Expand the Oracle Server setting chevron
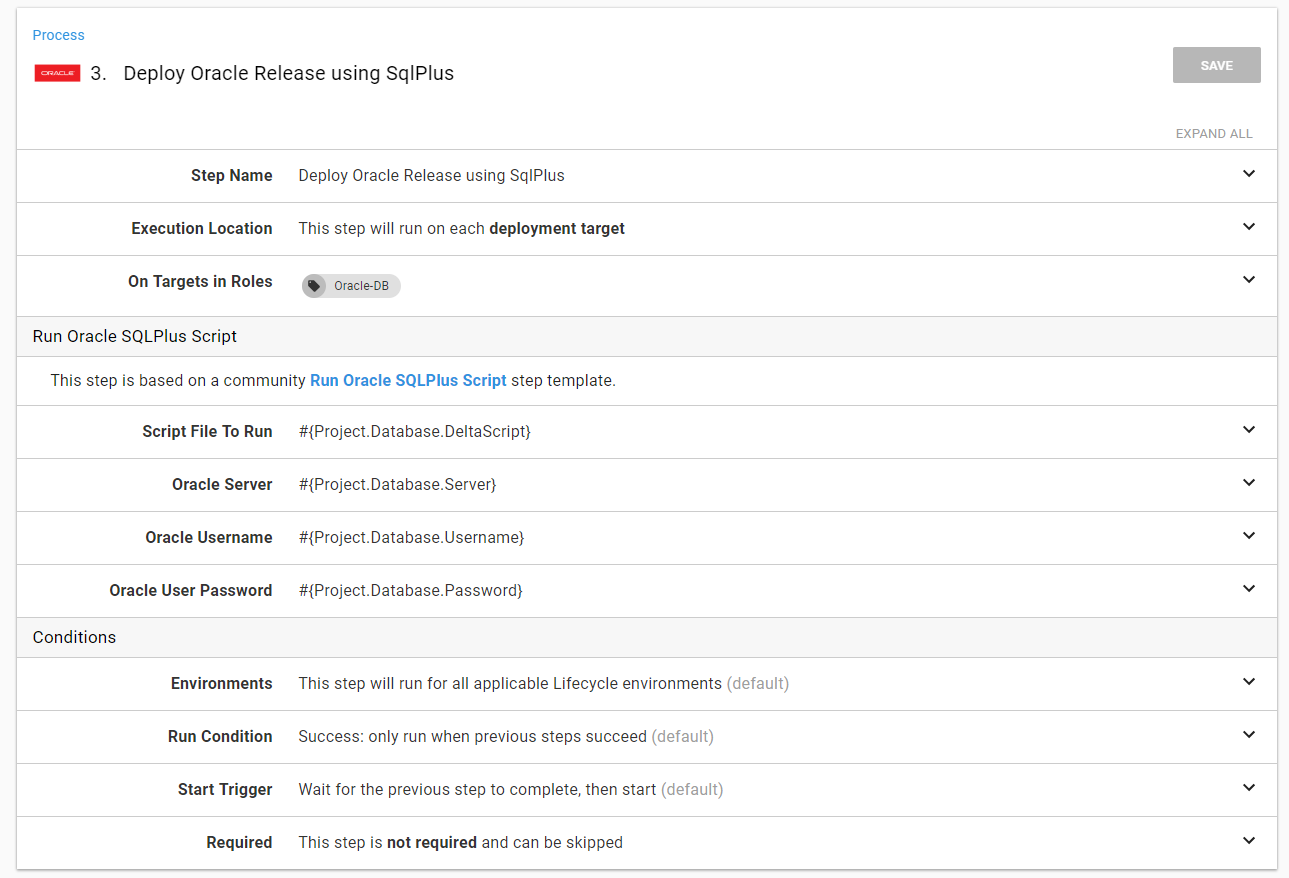Screen dimensions: 1289x878 click(x=1248, y=483)
